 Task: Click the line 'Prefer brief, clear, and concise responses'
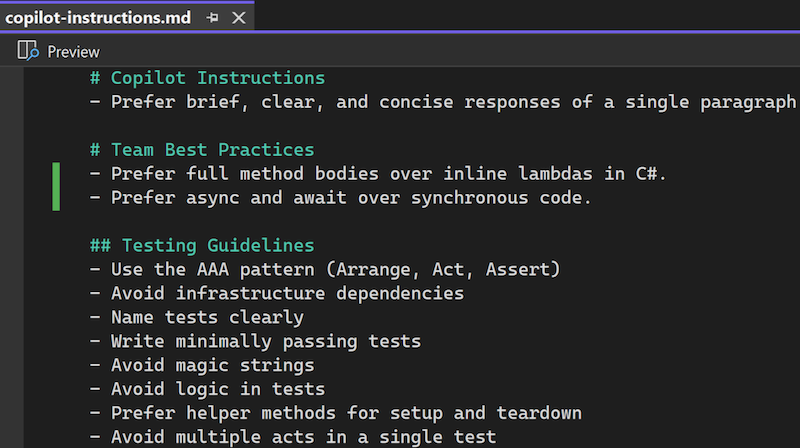443,102
